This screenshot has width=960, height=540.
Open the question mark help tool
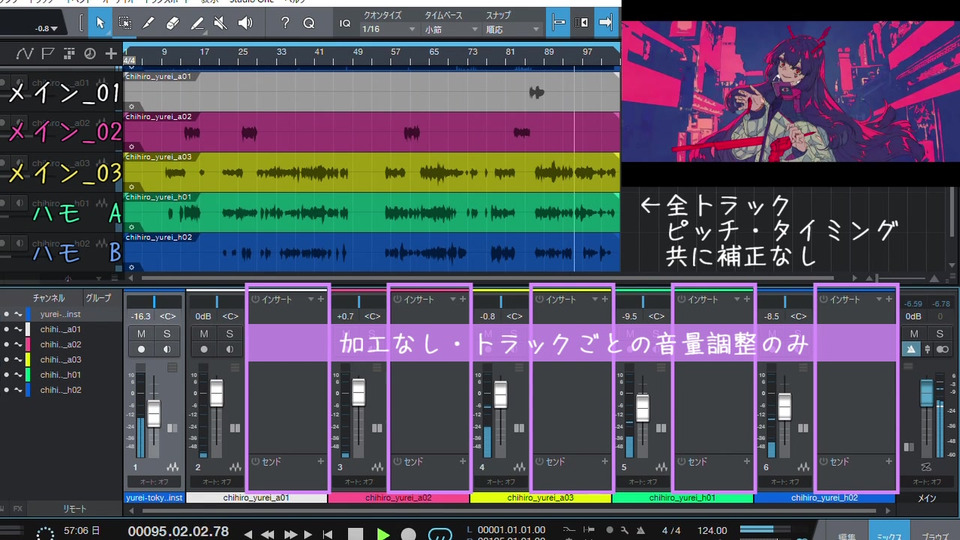[x=285, y=23]
